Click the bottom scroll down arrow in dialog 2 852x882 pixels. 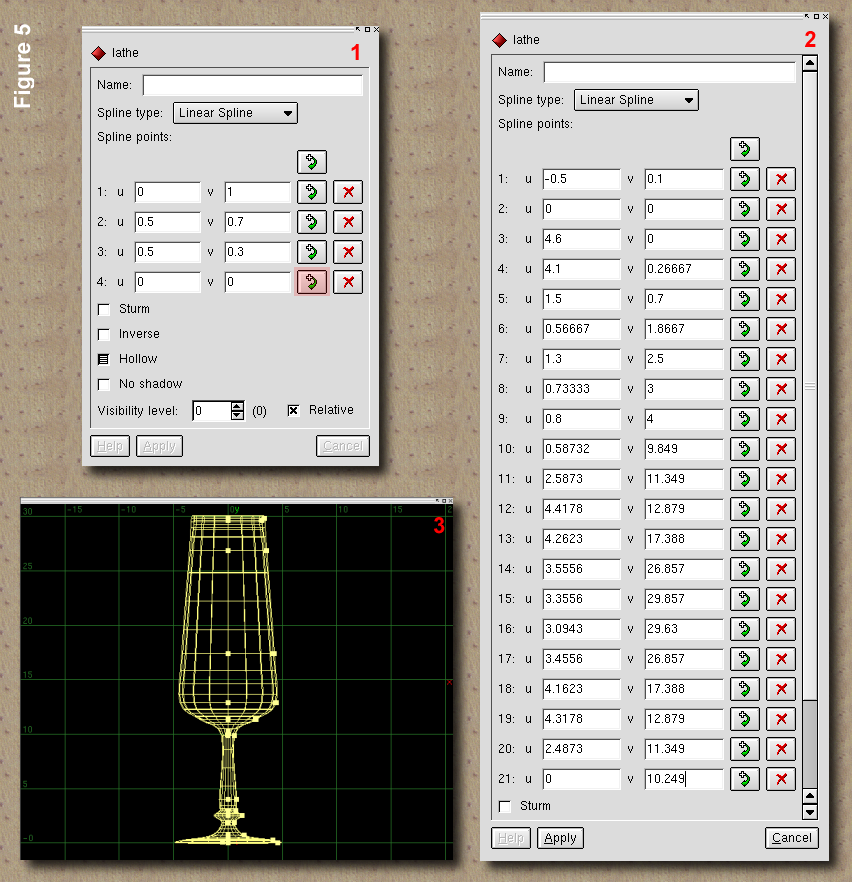click(x=810, y=812)
